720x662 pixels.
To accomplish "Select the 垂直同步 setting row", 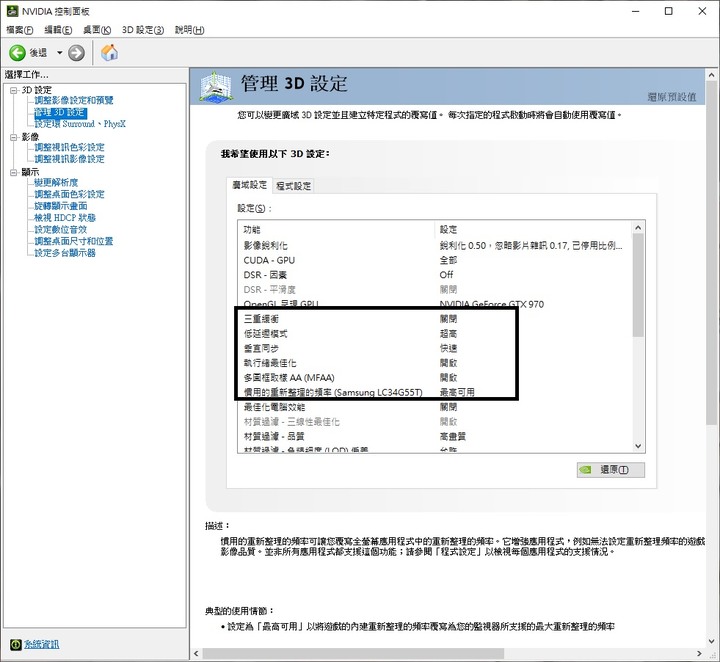I will 435,348.
